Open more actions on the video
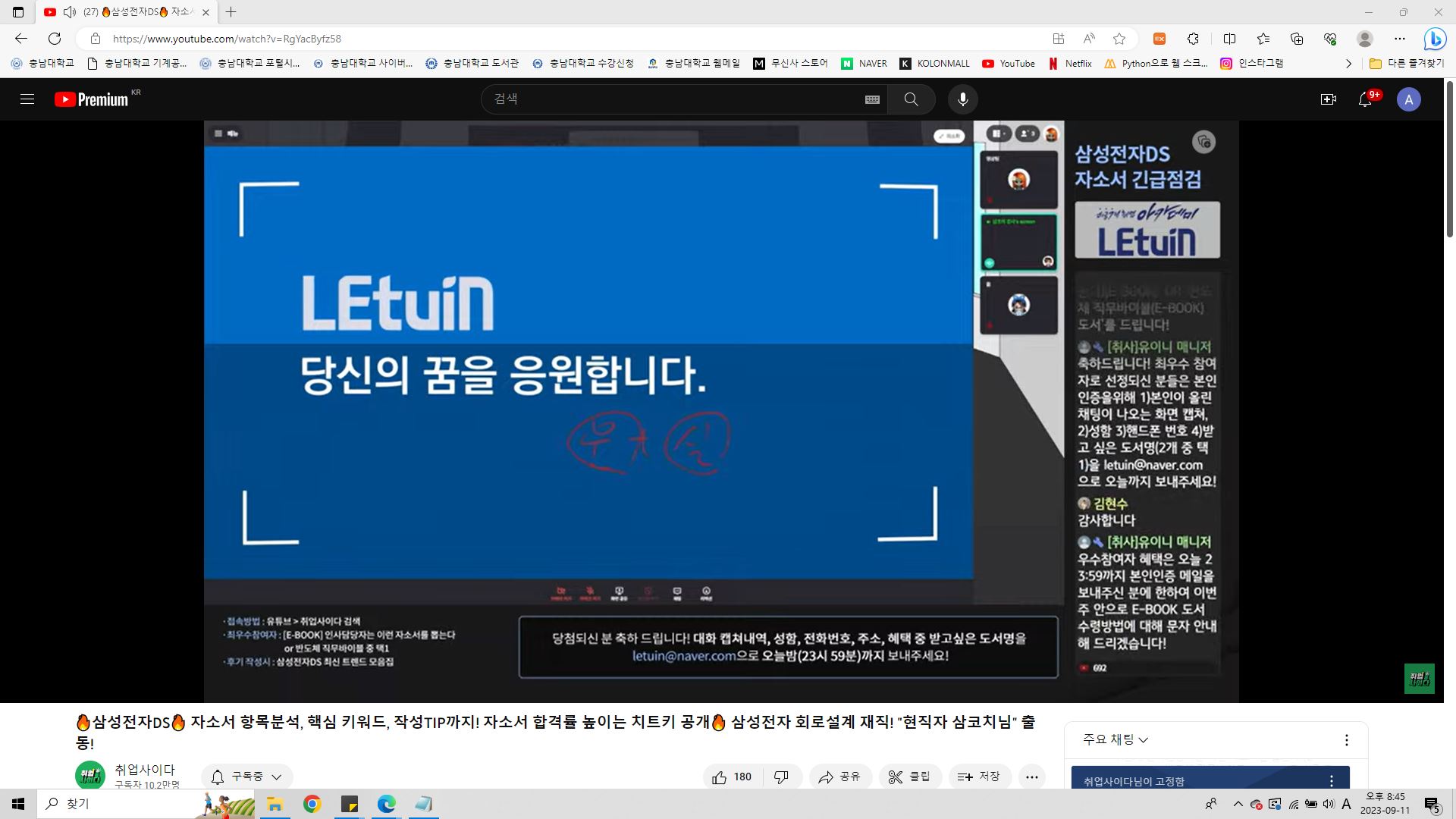The width and height of the screenshot is (1456, 819). tap(1031, 777)
